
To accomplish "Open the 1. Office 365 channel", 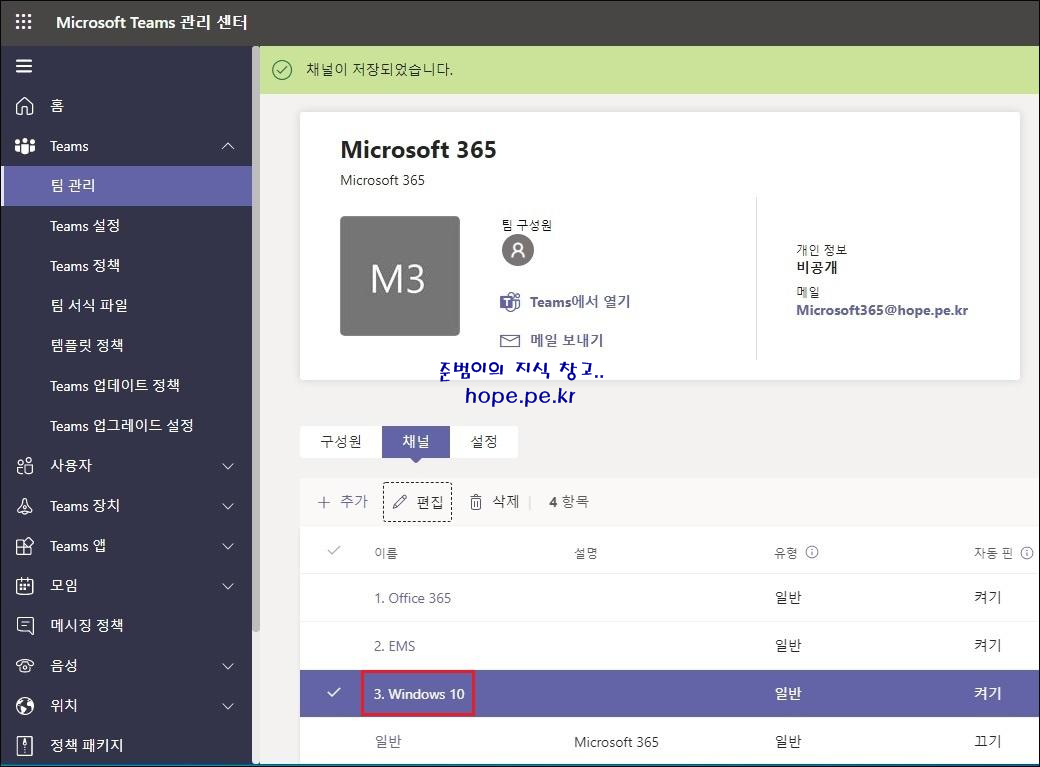I will coord(413,598).
